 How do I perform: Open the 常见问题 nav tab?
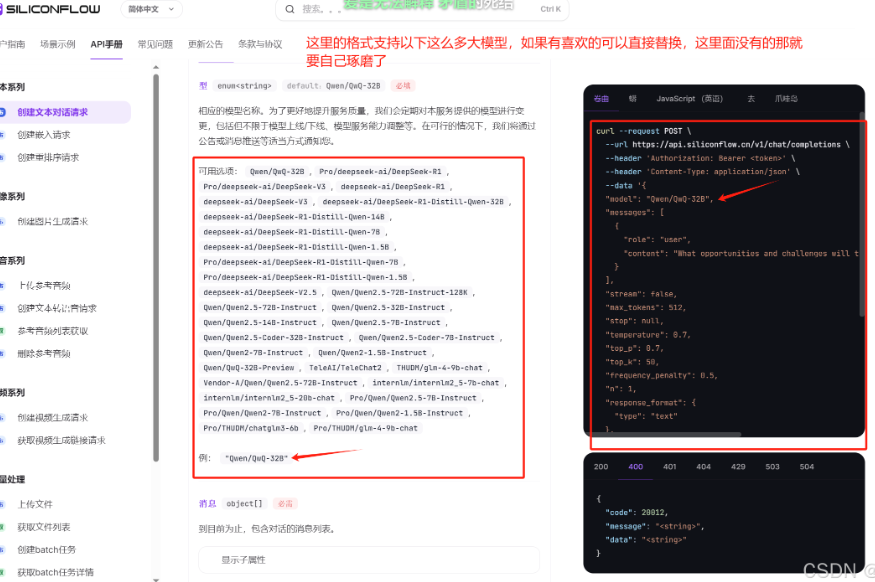click(155, 44)
